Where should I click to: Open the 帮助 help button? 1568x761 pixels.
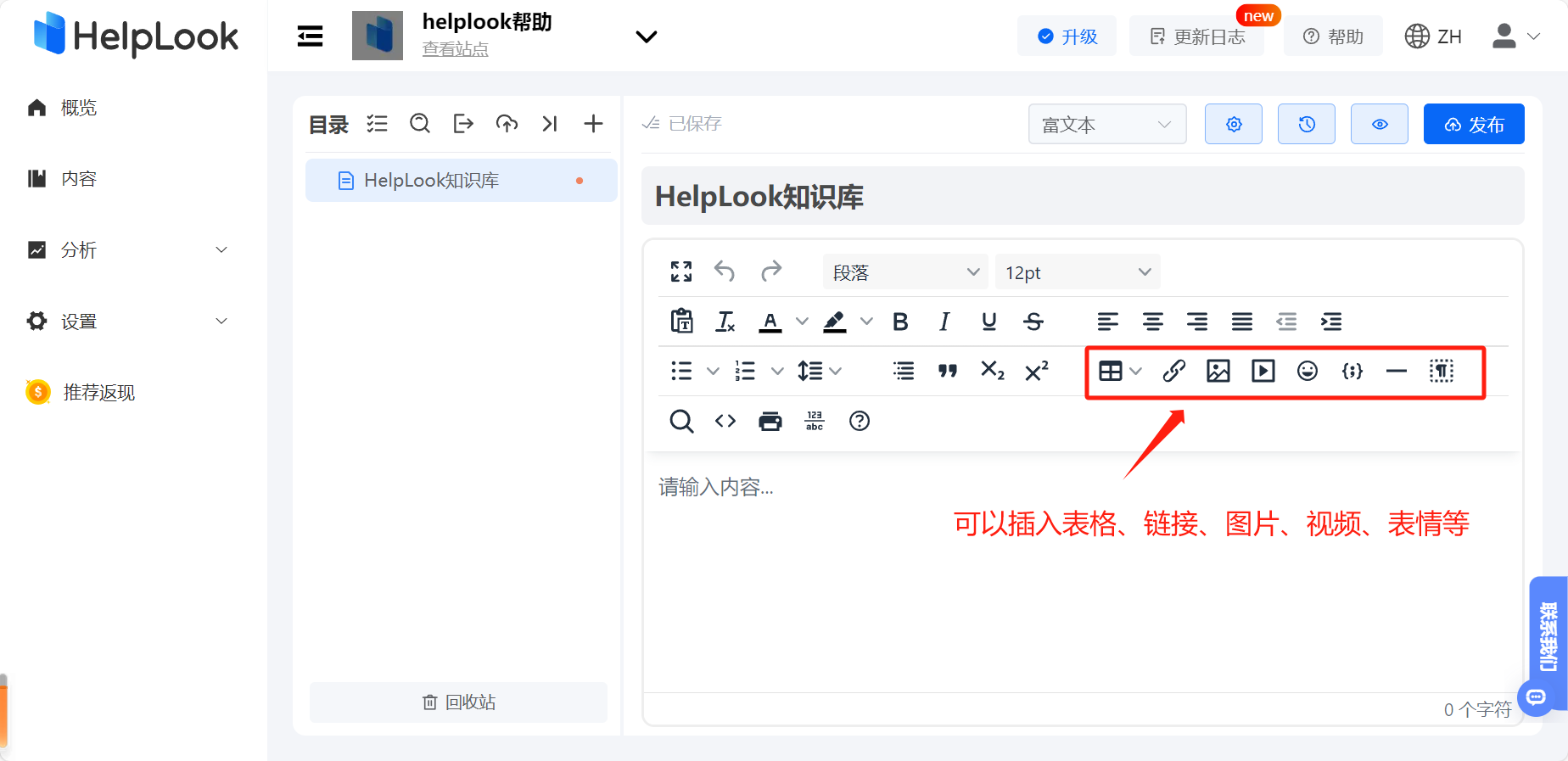tap(1333, 36)
